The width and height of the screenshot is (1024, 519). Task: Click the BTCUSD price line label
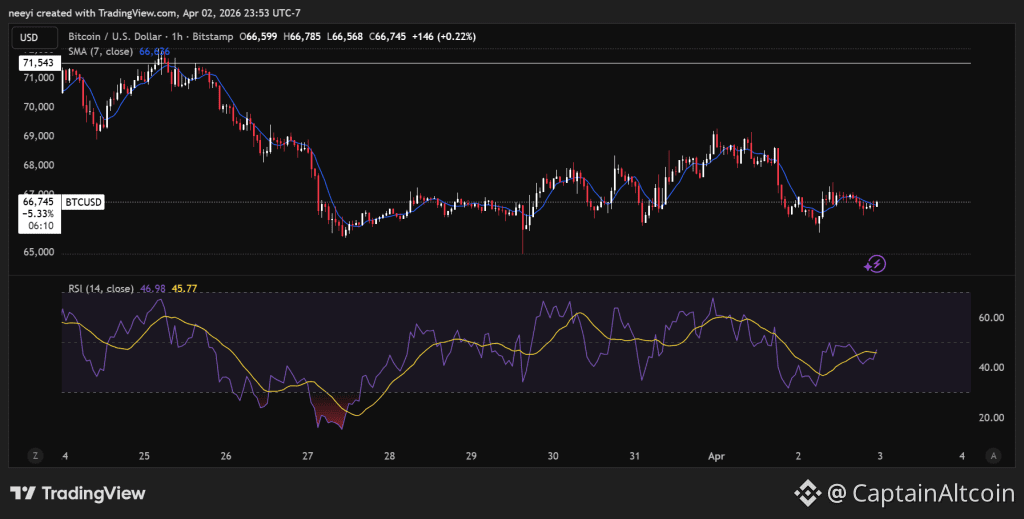pyautogui.click(x=84, y=202)
